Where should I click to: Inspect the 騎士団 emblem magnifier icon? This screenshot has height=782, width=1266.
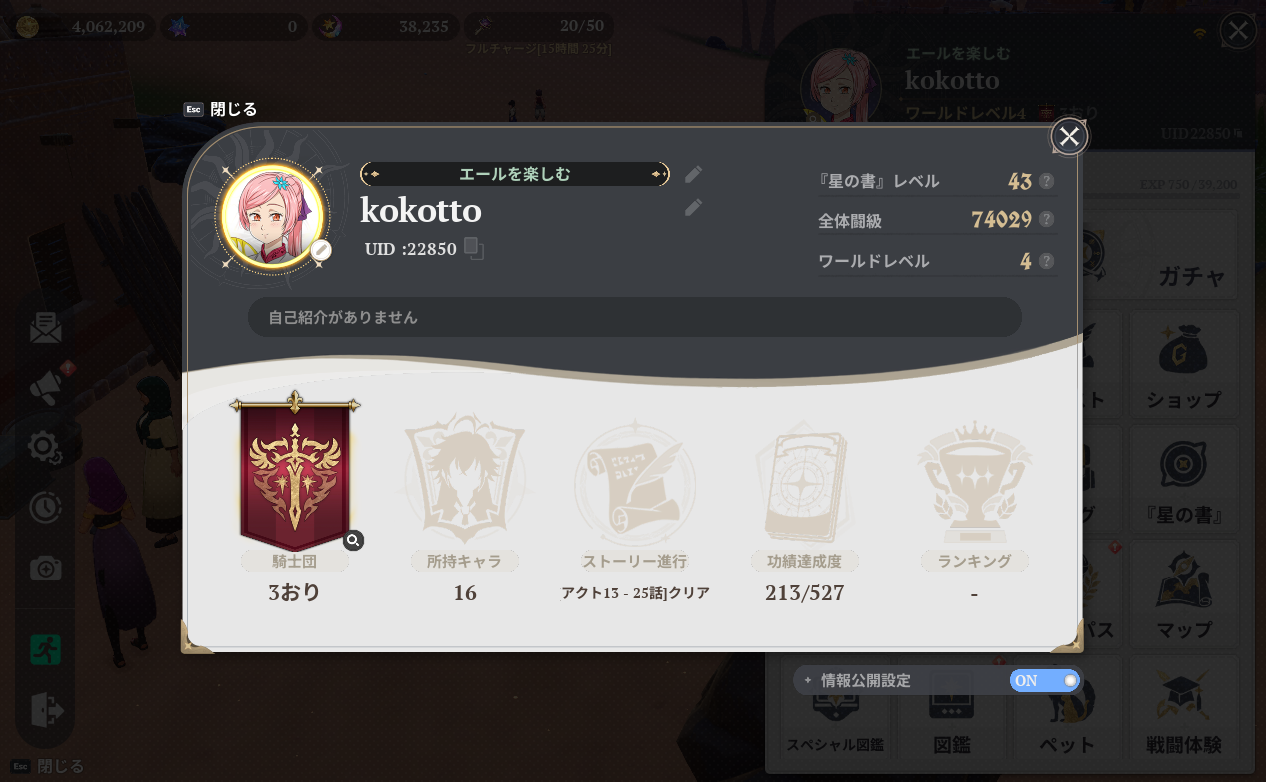point(353,541)
